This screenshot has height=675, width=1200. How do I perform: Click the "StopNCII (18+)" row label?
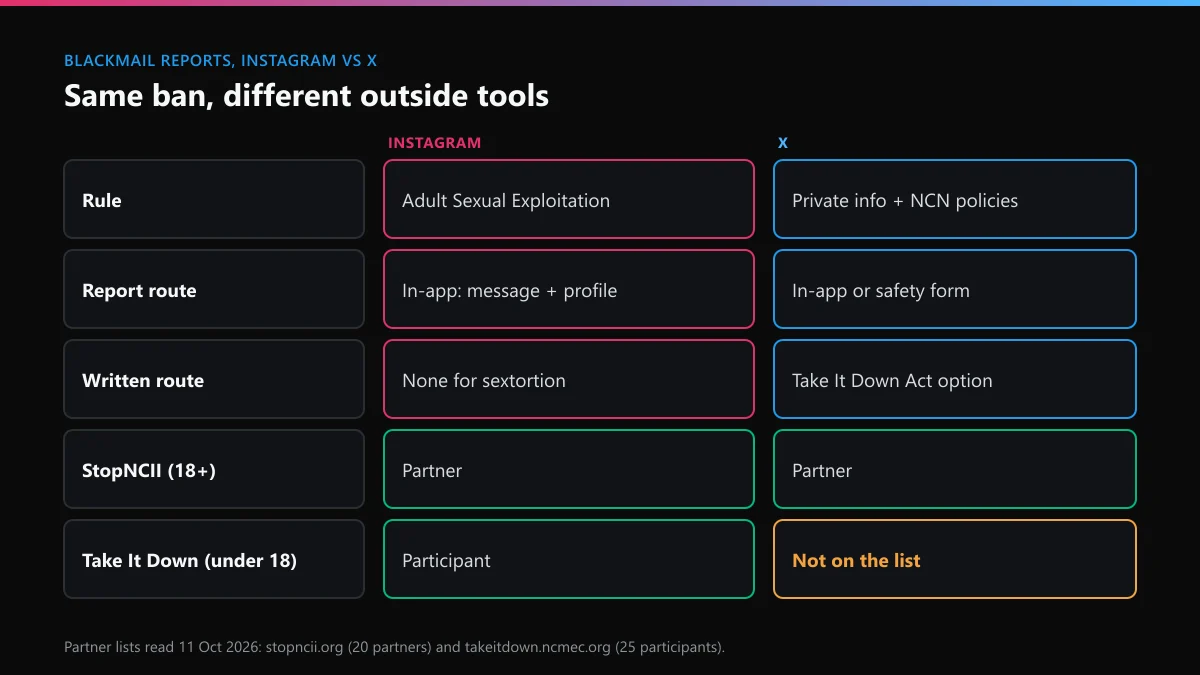[x=214, y=470]
